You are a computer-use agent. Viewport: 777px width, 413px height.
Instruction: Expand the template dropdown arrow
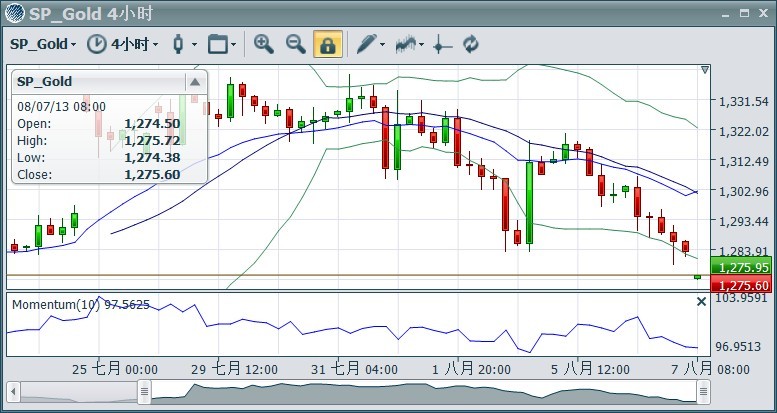tap(233, 45)
